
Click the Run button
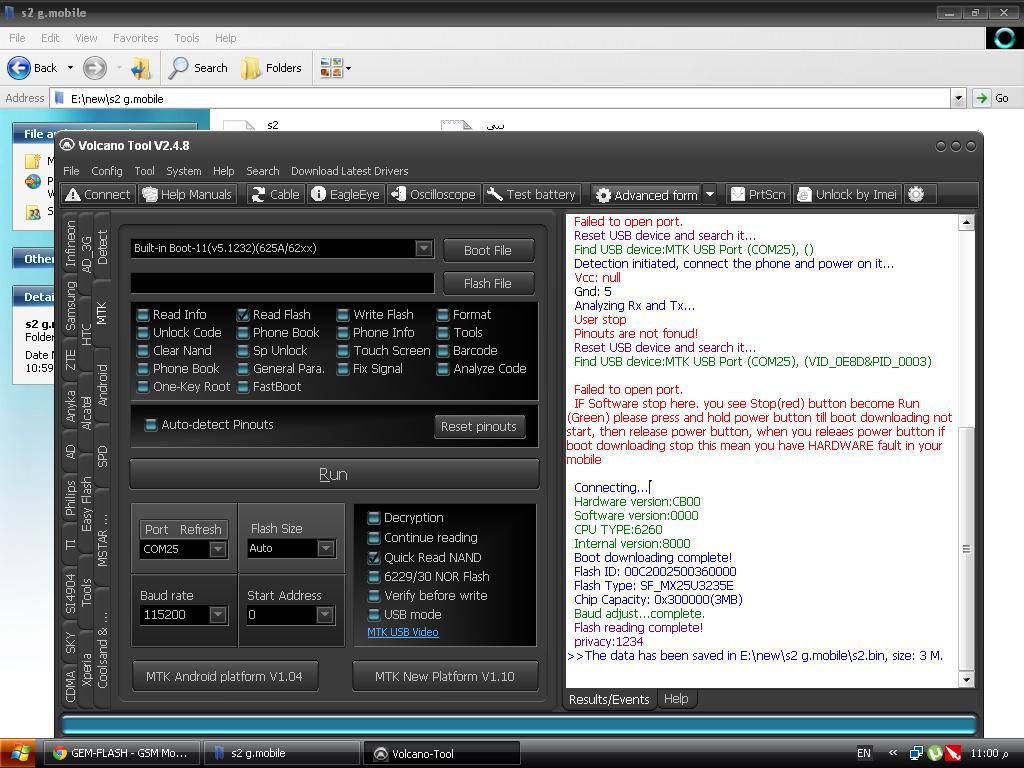[x=334, y=474]
